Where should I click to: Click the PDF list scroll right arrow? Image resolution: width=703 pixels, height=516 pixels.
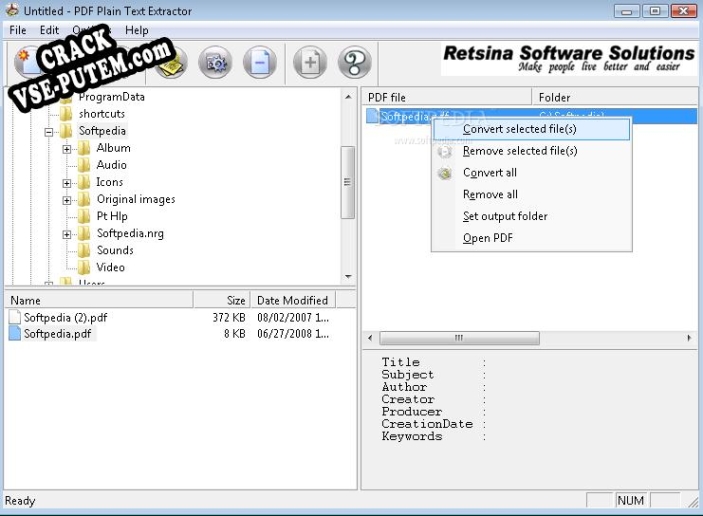[x=689, y=338]
